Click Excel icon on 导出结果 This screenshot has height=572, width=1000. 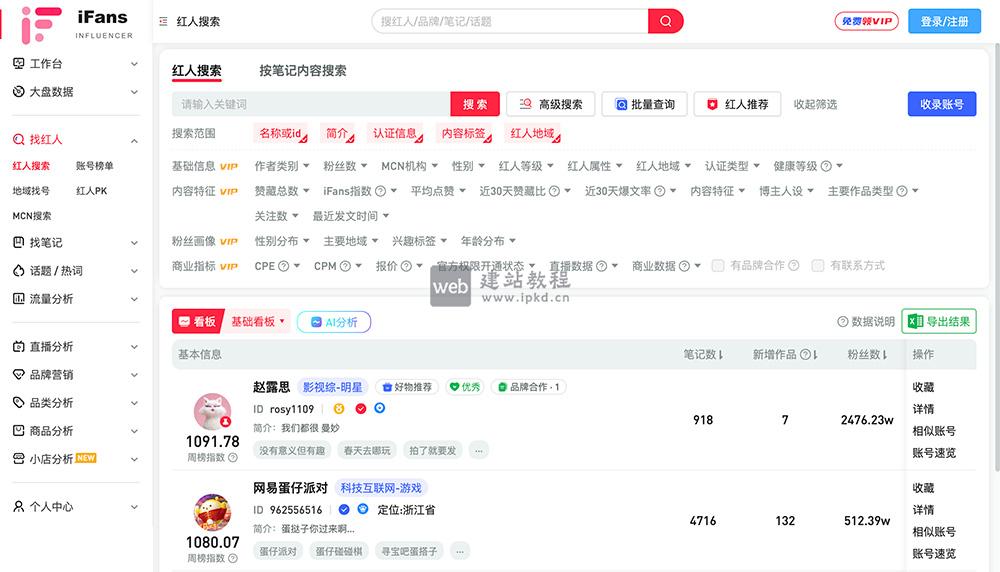click(915, 321)
